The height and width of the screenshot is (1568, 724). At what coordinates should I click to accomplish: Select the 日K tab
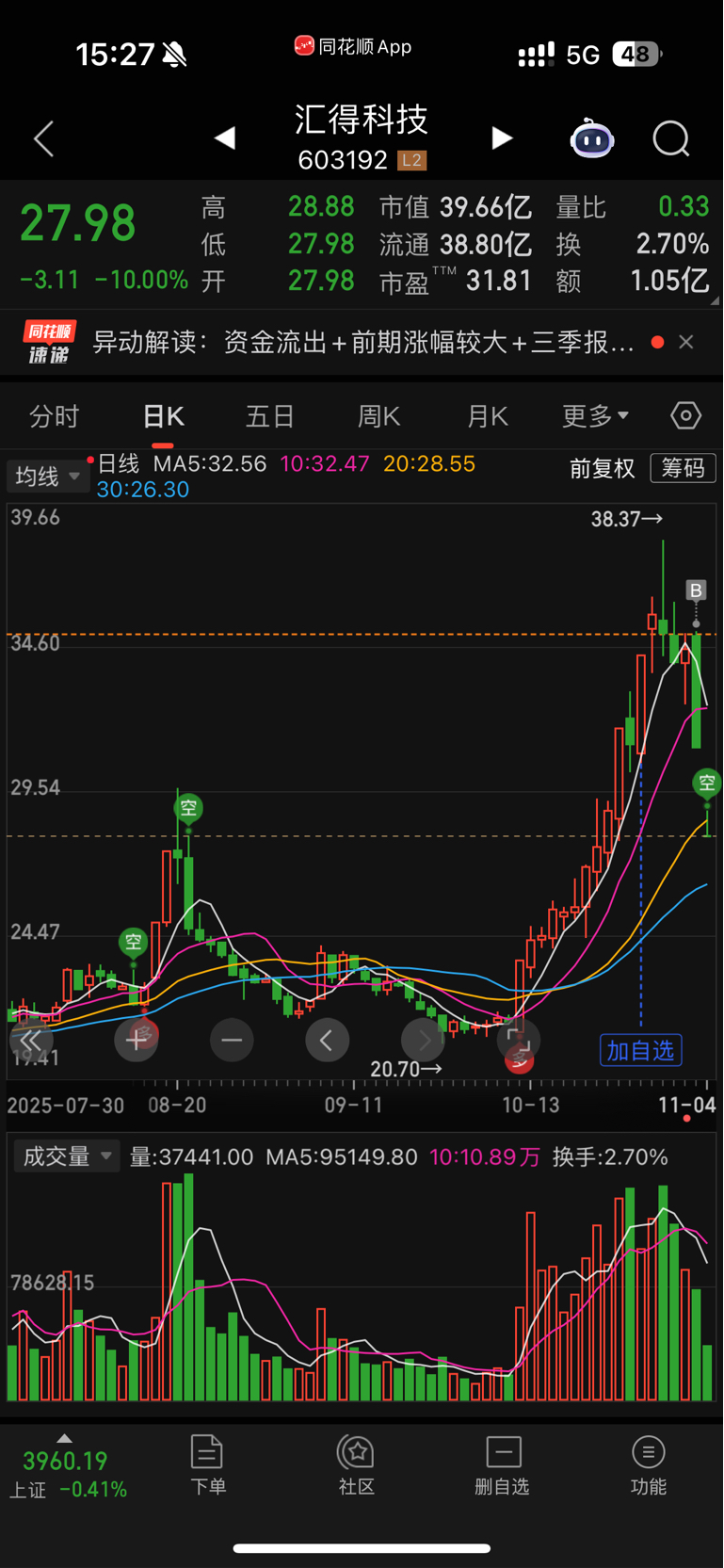point(163,415)
